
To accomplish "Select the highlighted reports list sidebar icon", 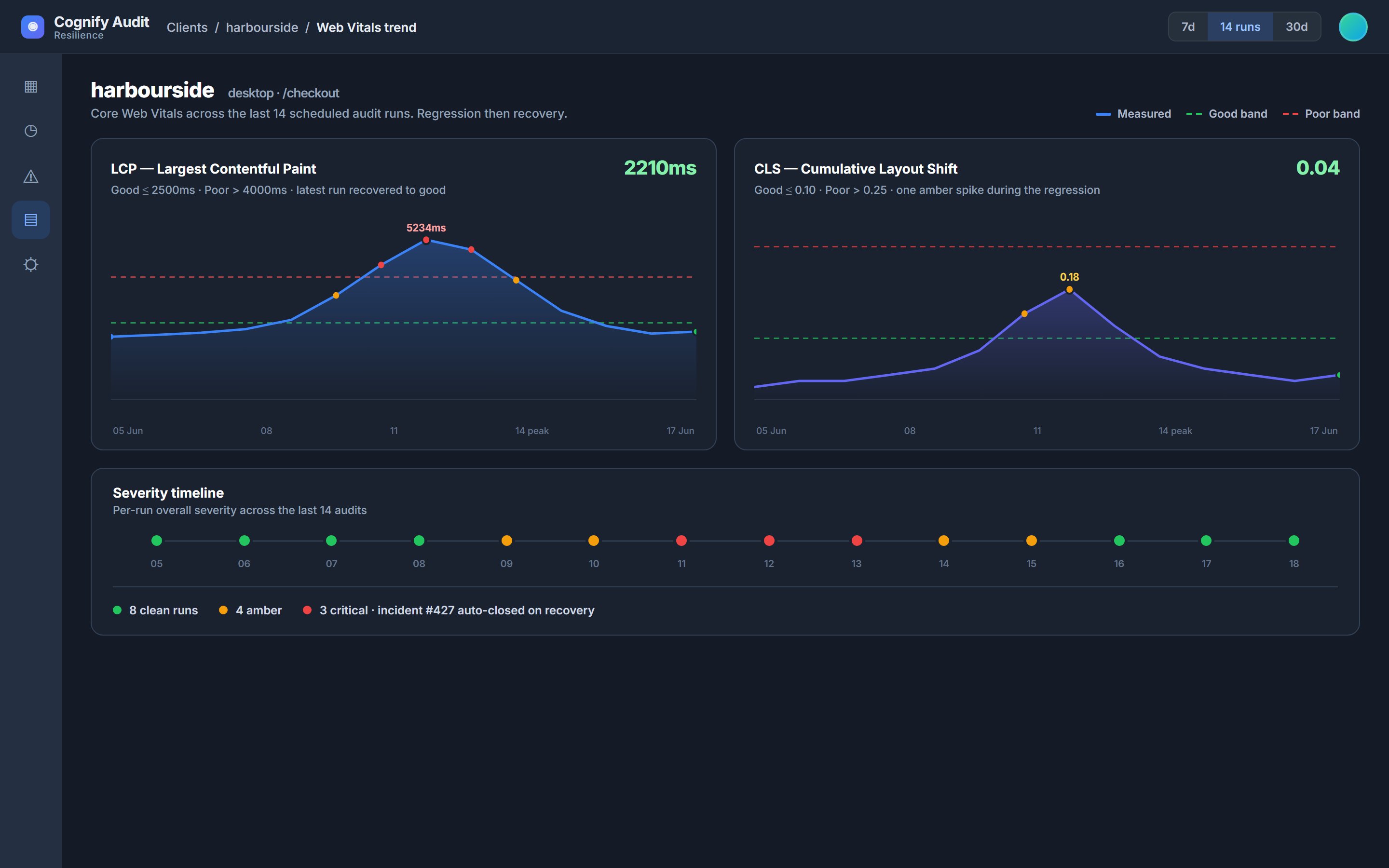I will [31, 220].
